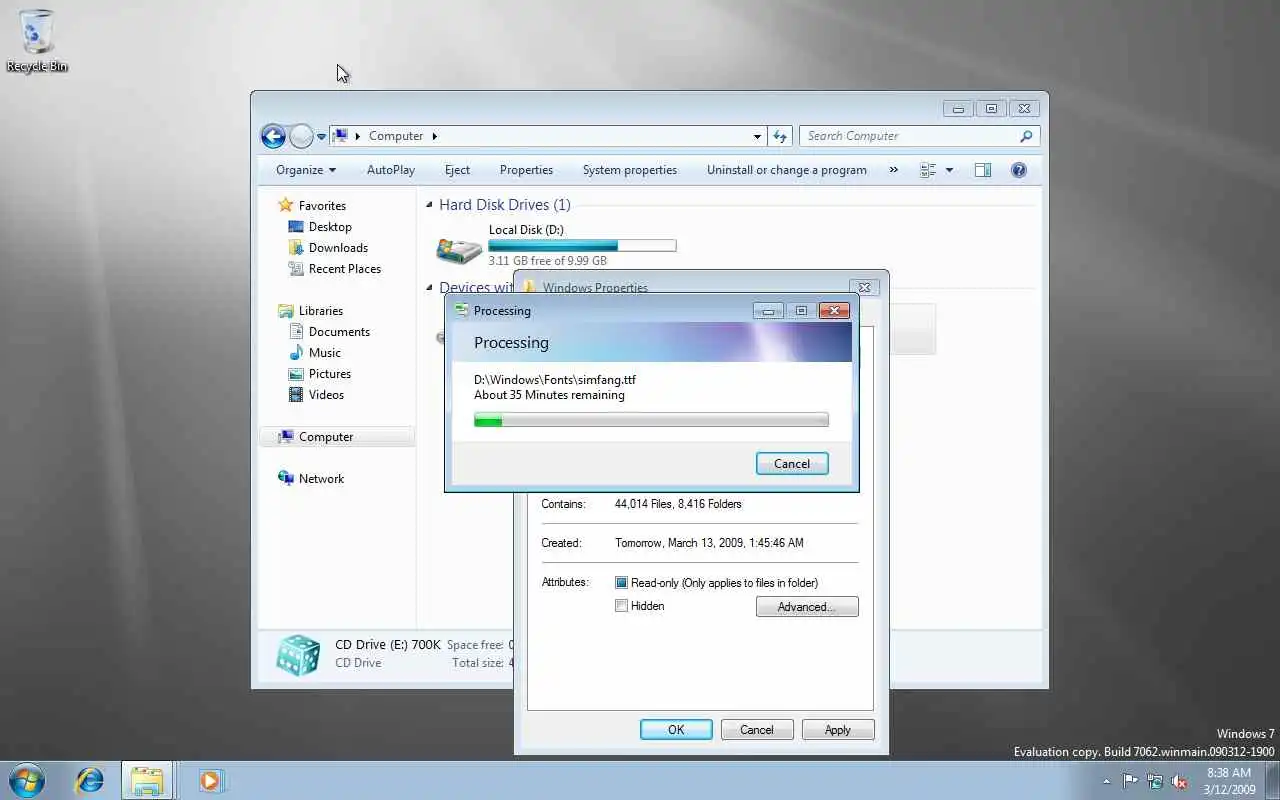Enable the Hidden attribute checkbox
This screenshot has height=800, width=1280.
pyautogui.click(x=621, y=606)
